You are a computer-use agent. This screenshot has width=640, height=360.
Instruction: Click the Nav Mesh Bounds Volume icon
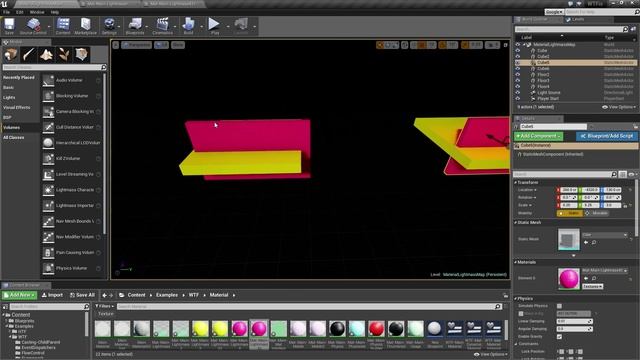click(48, 221)
